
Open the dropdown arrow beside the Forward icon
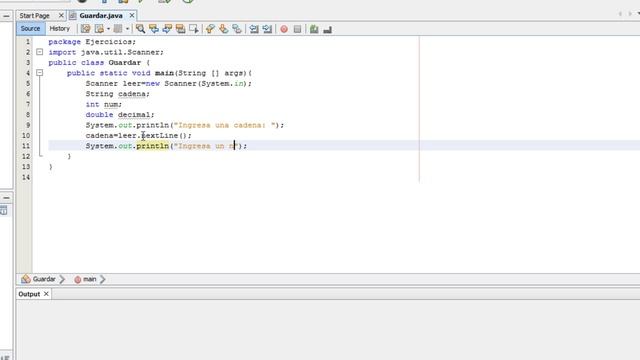coord(127,29)
